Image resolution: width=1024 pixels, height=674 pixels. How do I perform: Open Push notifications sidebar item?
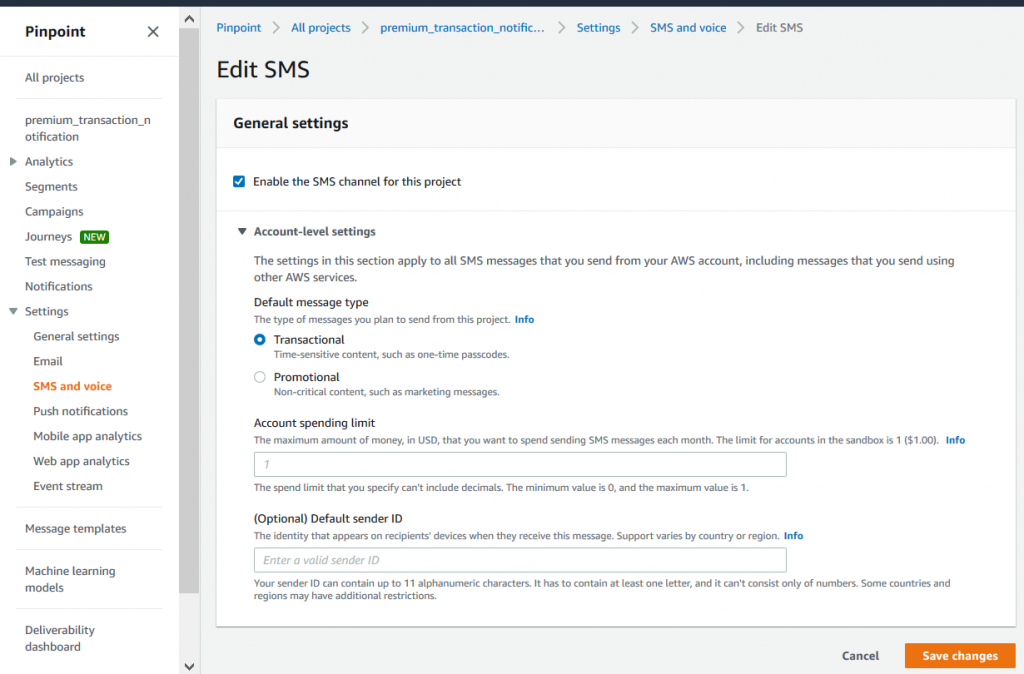80,411
